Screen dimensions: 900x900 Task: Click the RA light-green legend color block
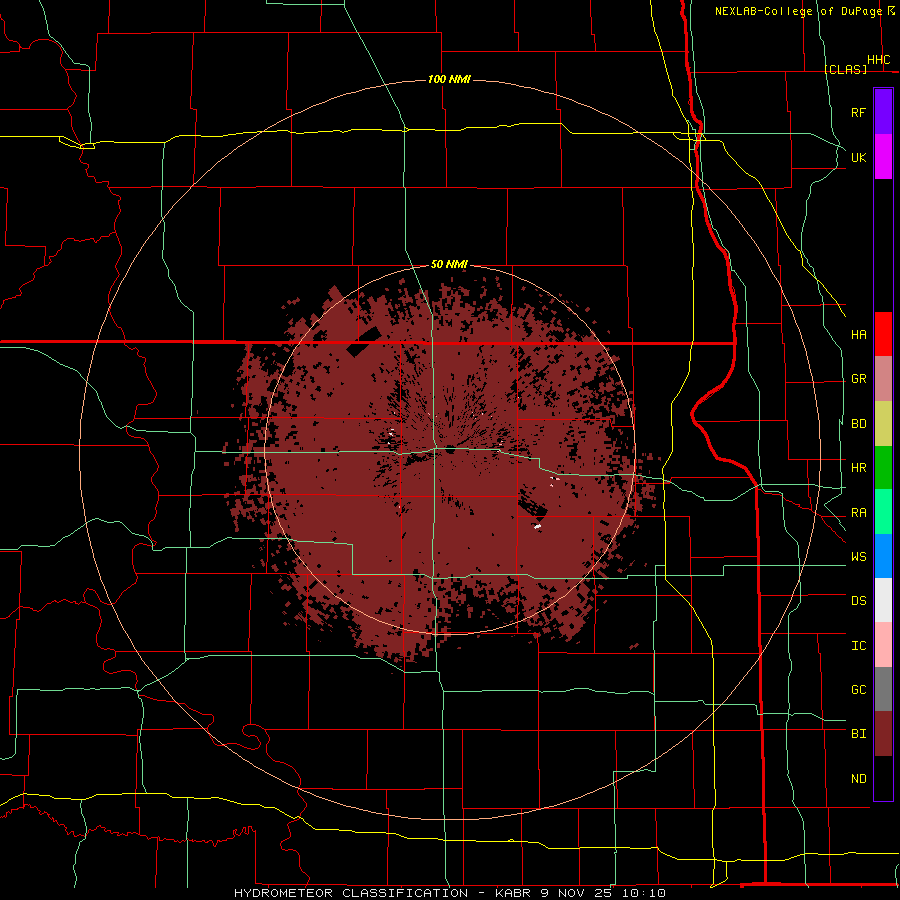883,512
